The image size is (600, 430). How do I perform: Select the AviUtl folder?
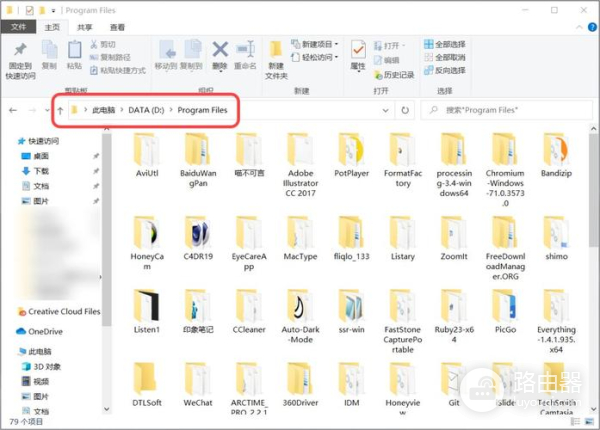147,155
